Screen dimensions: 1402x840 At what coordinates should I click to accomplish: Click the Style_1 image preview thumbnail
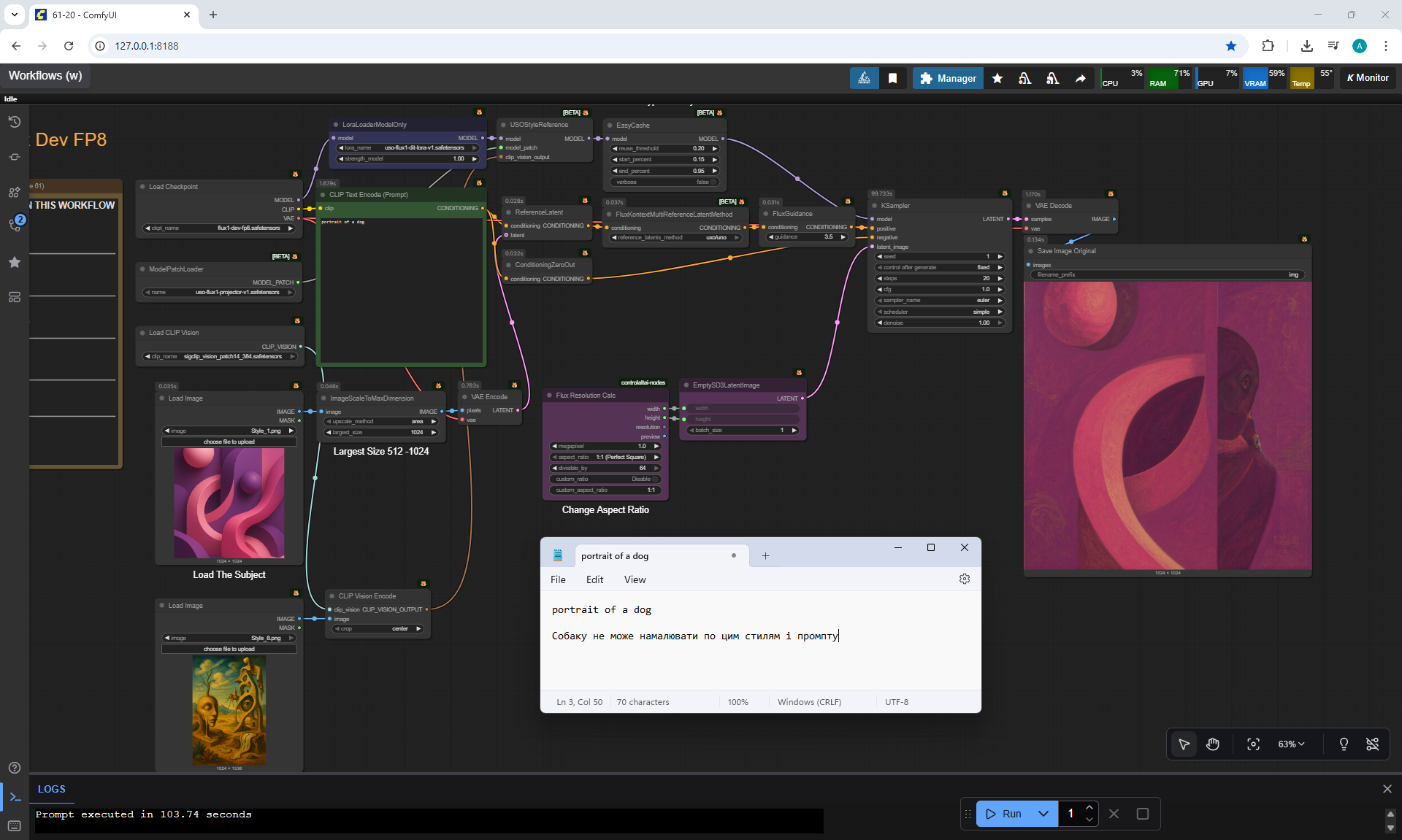(x=229, y=503)
